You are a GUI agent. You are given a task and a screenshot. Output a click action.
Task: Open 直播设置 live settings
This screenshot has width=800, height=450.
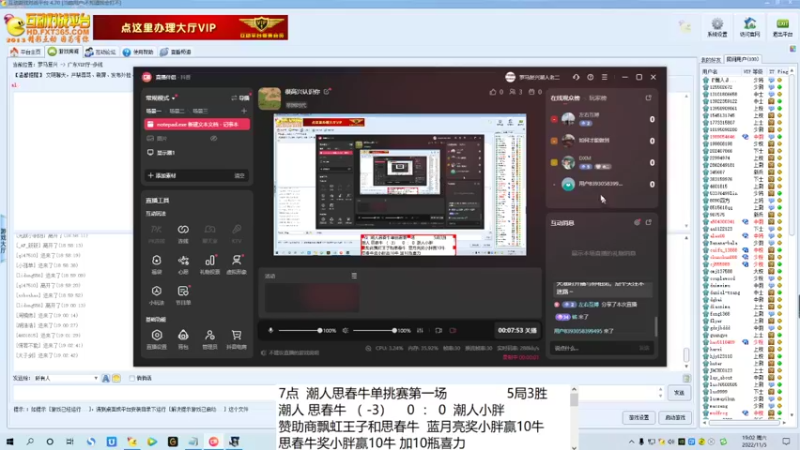[x=157, y=339]
